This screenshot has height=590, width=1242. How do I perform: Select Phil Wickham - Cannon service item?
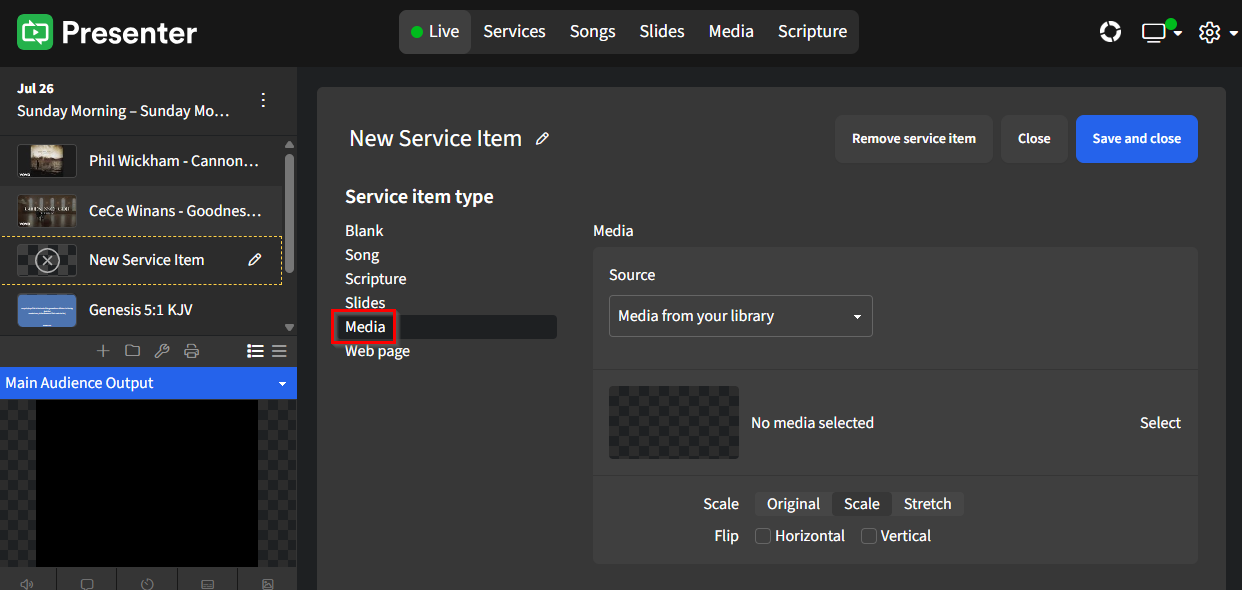point(141,161)
